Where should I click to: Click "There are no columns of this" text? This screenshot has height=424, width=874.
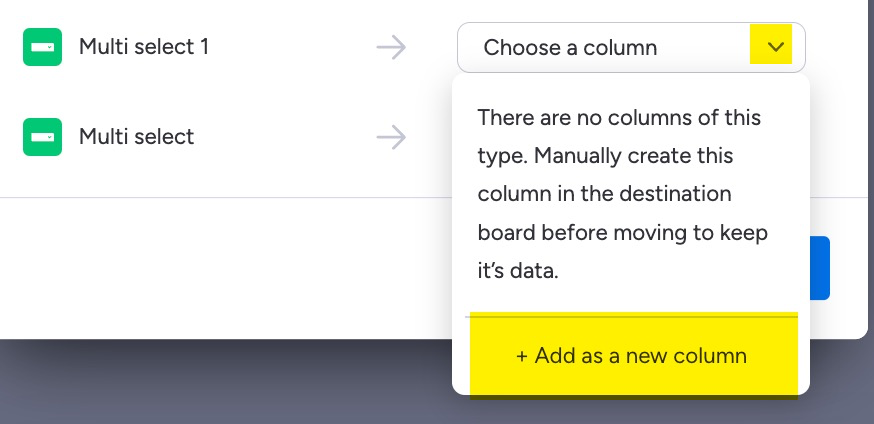click(x=619, y=118)
